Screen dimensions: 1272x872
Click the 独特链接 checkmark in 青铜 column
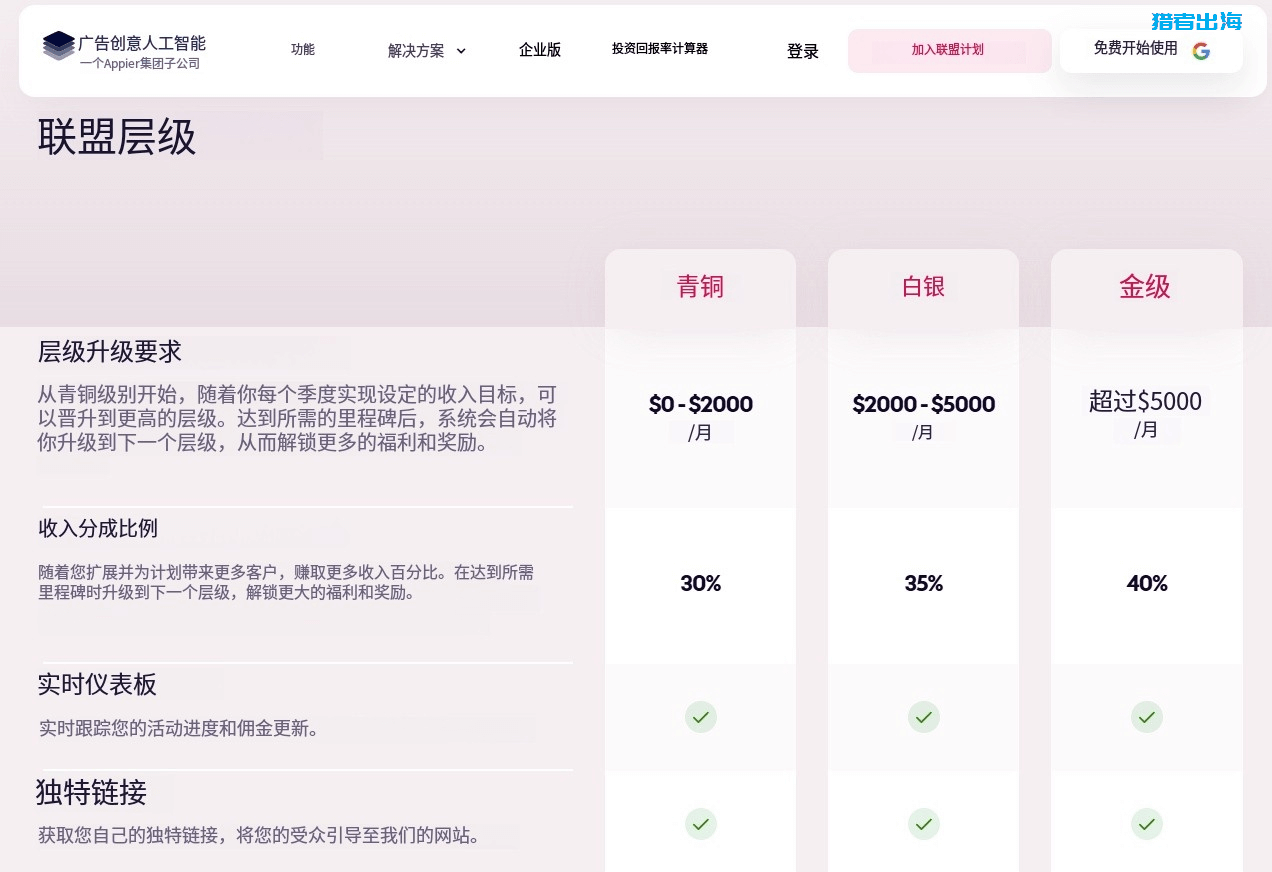click(x=701, y=824)
